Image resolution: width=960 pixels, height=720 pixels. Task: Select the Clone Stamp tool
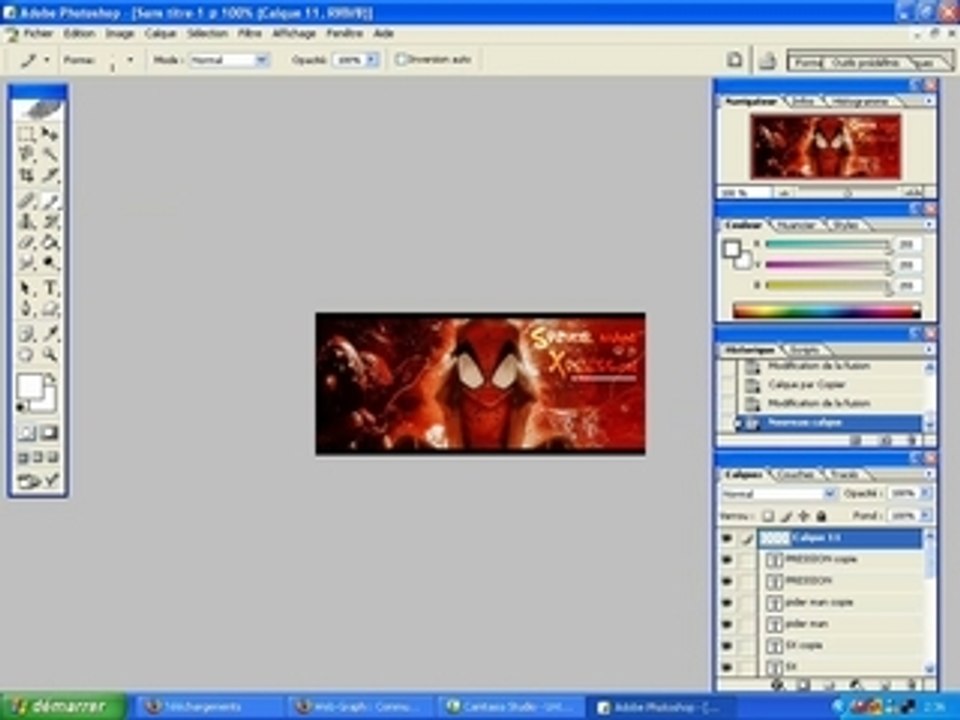coord(26,222)
